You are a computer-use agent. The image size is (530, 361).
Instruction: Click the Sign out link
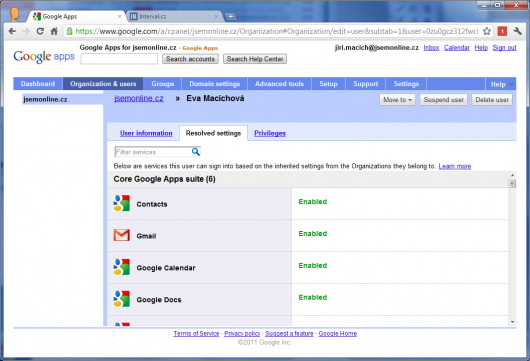[504, 48]
